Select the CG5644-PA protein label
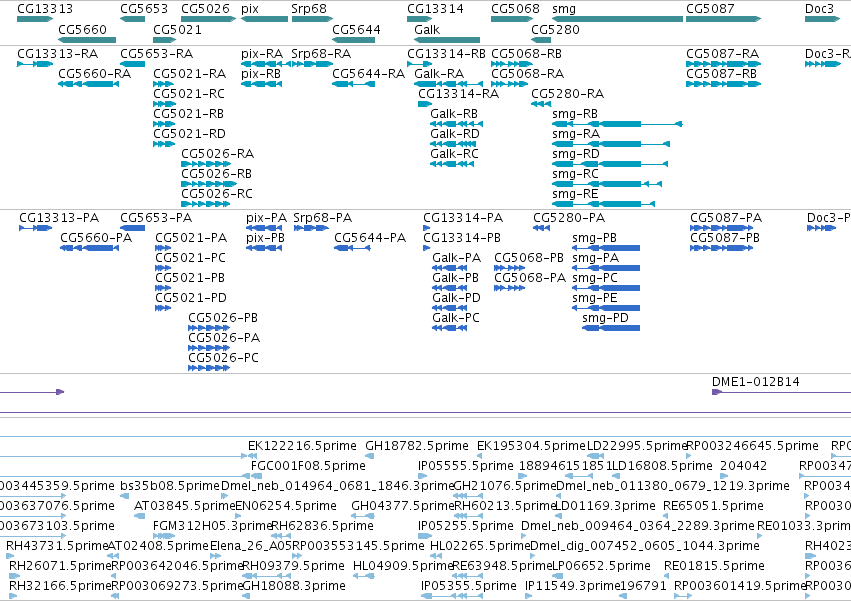The height and width of the screenshot is (601, 851). (x=370, y=238)
